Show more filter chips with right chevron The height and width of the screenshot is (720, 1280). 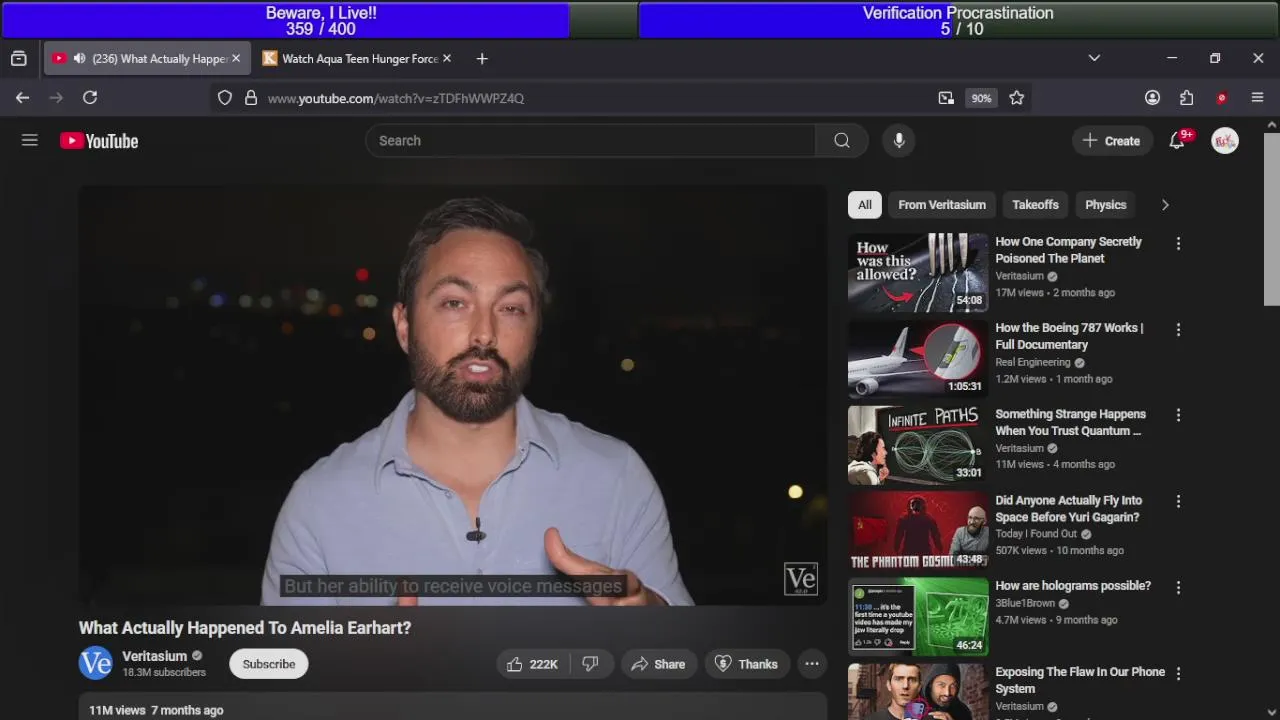(1165, 205)
